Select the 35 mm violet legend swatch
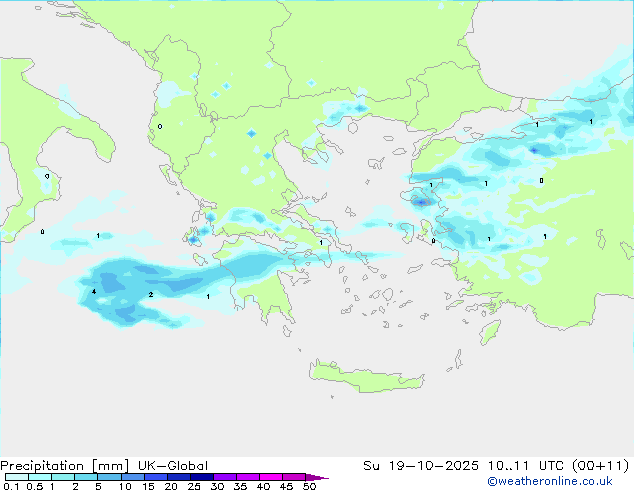 click(x=247, y=477)
